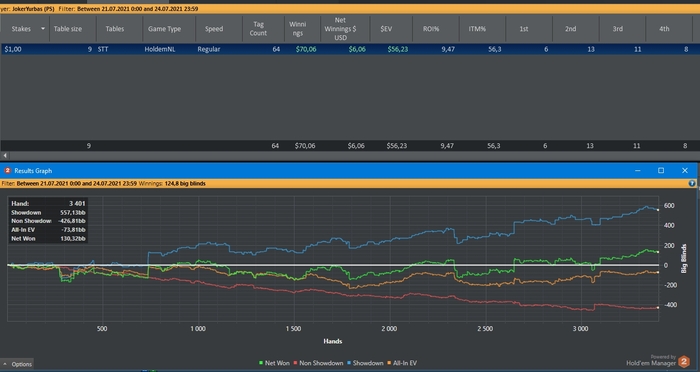Toggle the Net Won legend series
The width and height of the screenshot is (700, 372).
tap(274, 363)
